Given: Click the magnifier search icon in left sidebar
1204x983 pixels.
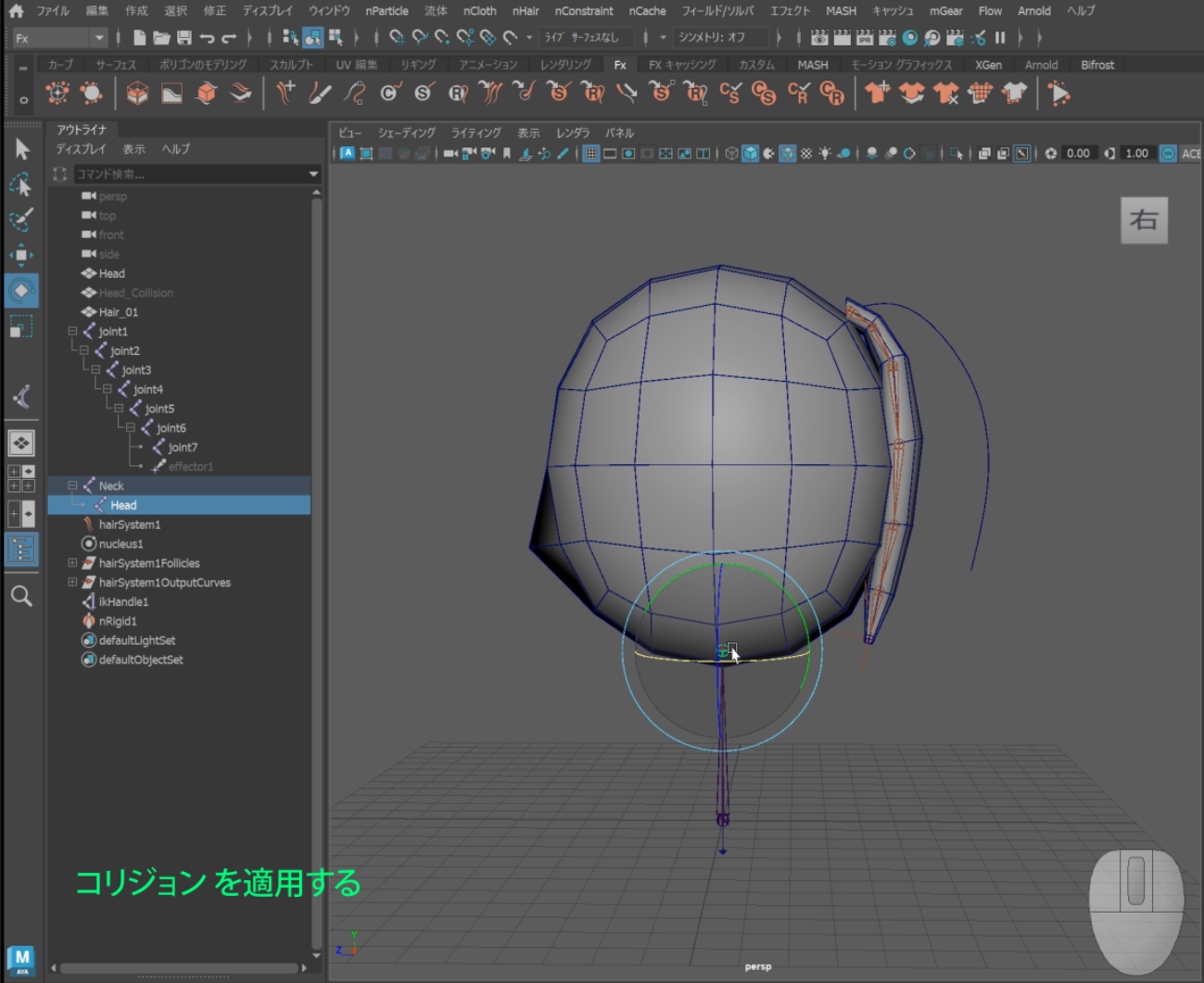Looking at the screenshot, I should [x=21, y=597].
